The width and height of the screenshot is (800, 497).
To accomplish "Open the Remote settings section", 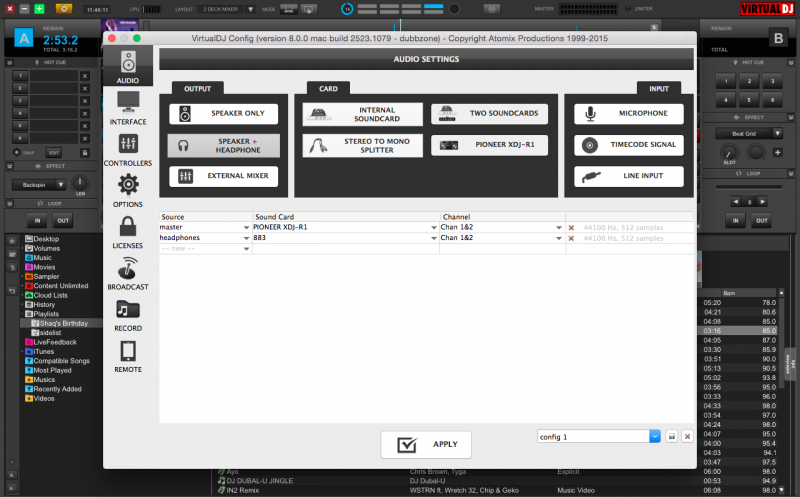I will click(128, 355).
